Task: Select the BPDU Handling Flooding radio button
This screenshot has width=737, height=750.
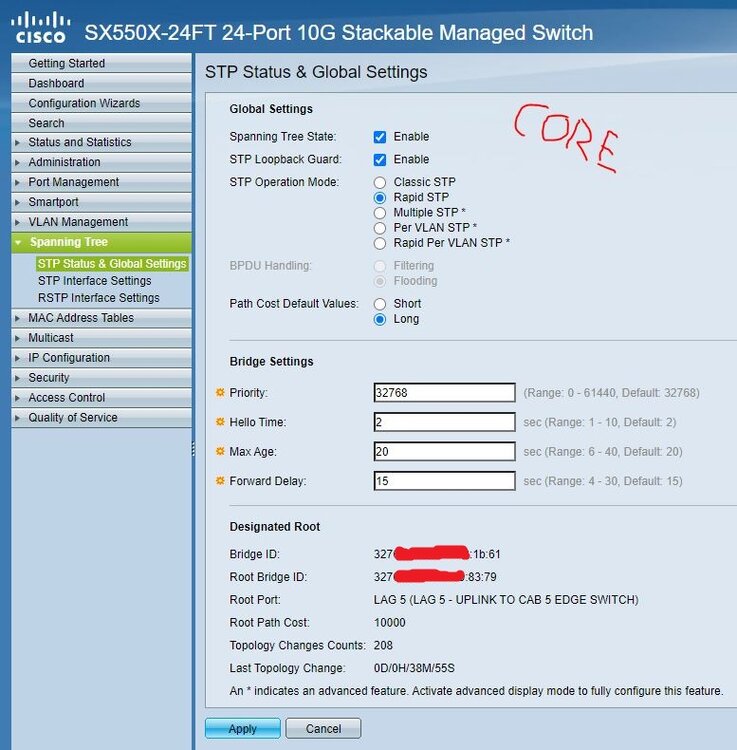Action: point(380,281)
